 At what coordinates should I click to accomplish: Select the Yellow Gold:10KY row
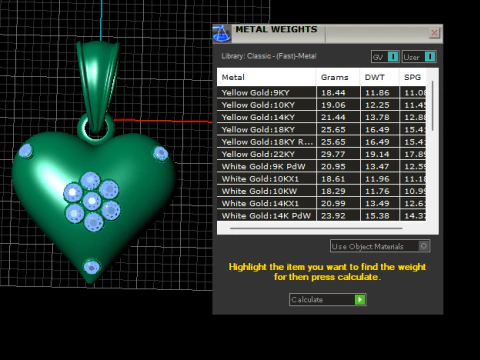pyautogui.click(x=321, y=105)
